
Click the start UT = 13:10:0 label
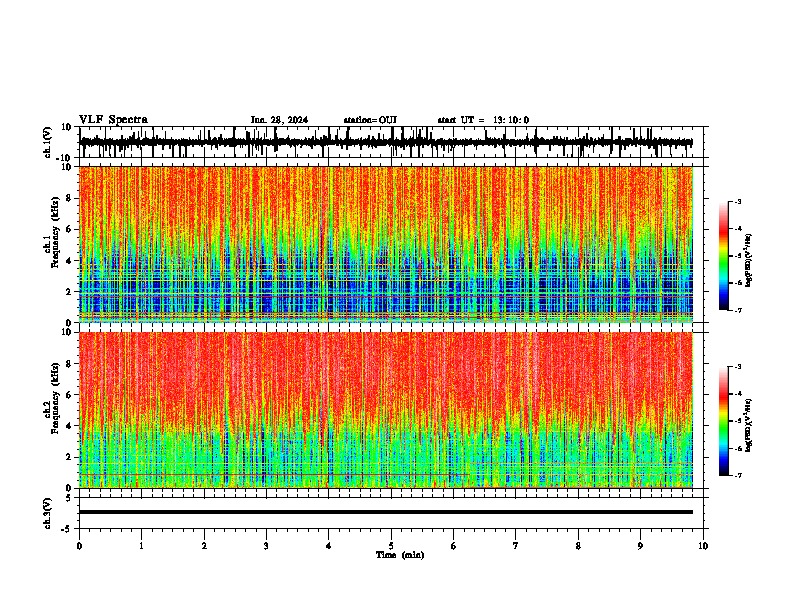click(483, 120)
